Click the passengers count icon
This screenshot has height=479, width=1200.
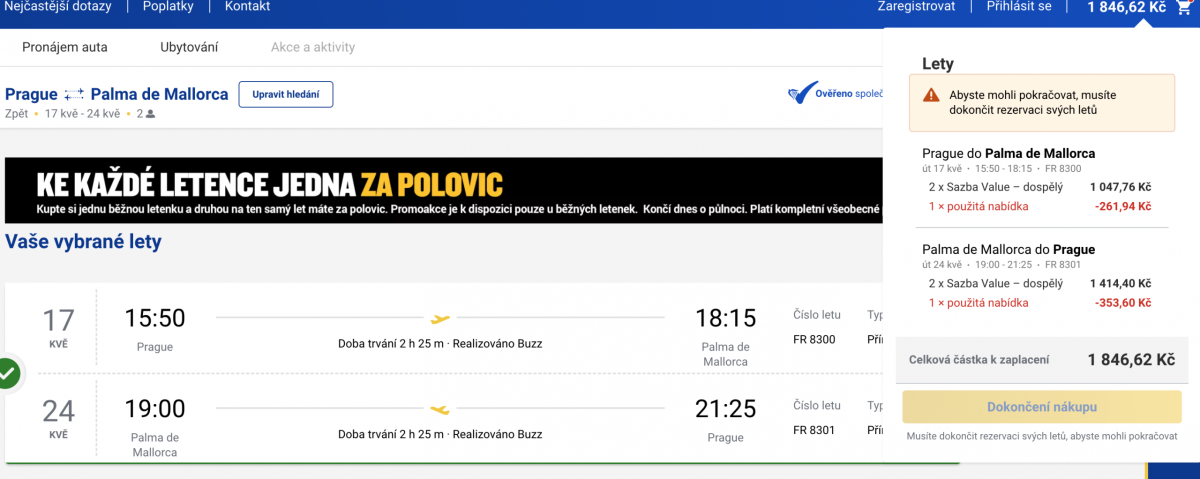[151, 114]
